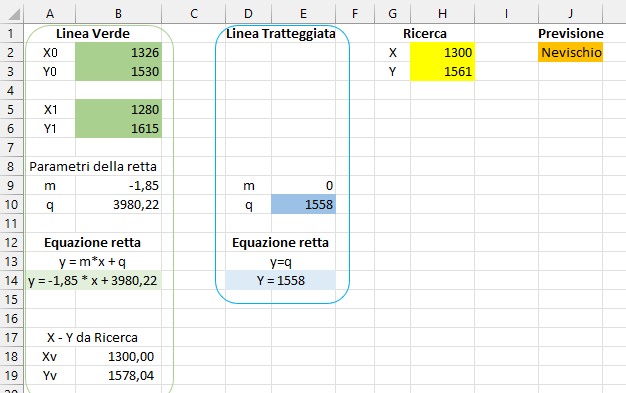The width and height of the screenshot is (626, 393).
Task: Select column E header
Action: pos(303,14)
